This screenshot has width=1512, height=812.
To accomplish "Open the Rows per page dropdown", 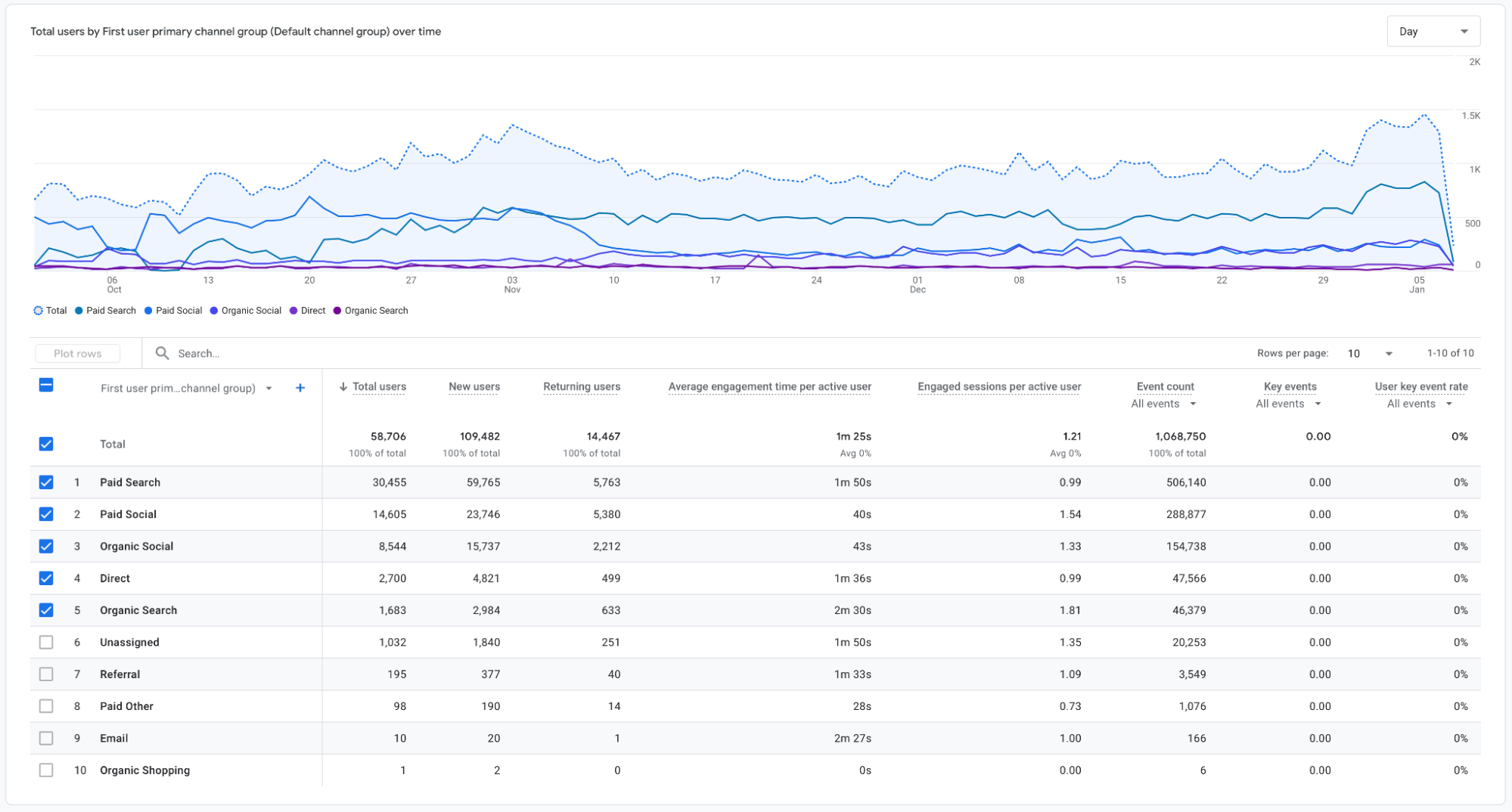I will 1370,354.
